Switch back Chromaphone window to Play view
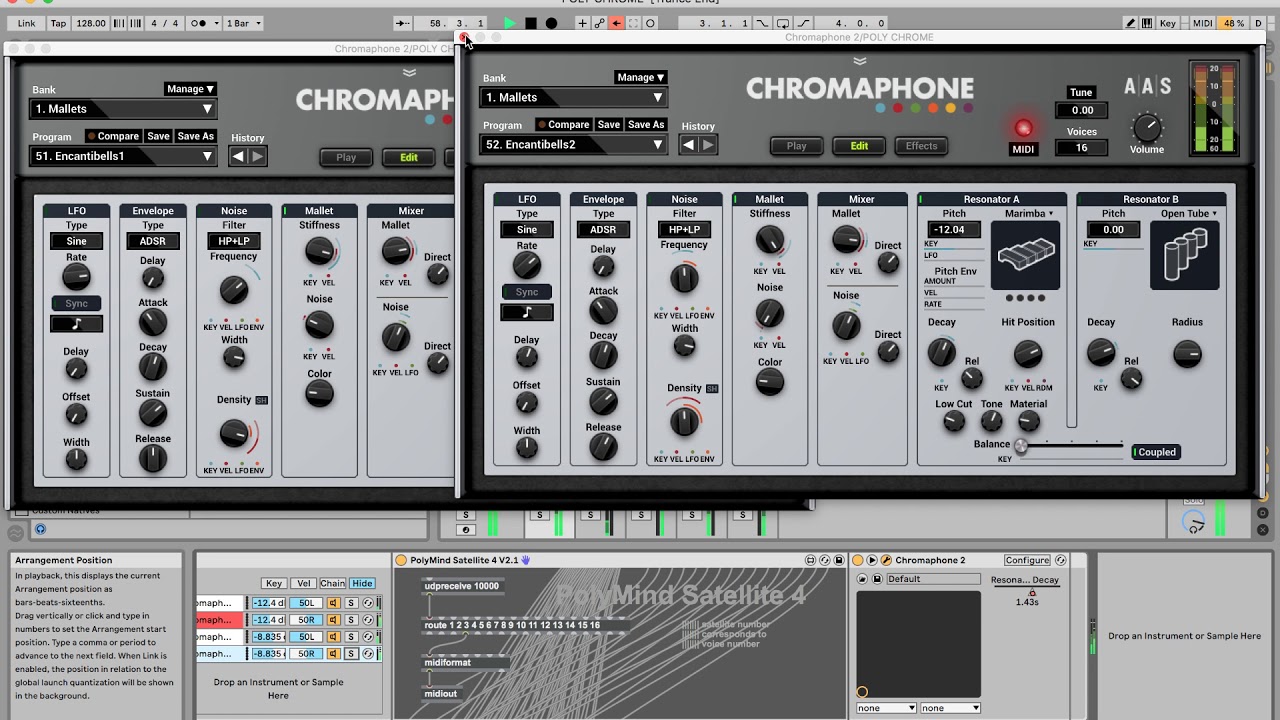Screen dimensions: 1280x720 tap(346, 157)
